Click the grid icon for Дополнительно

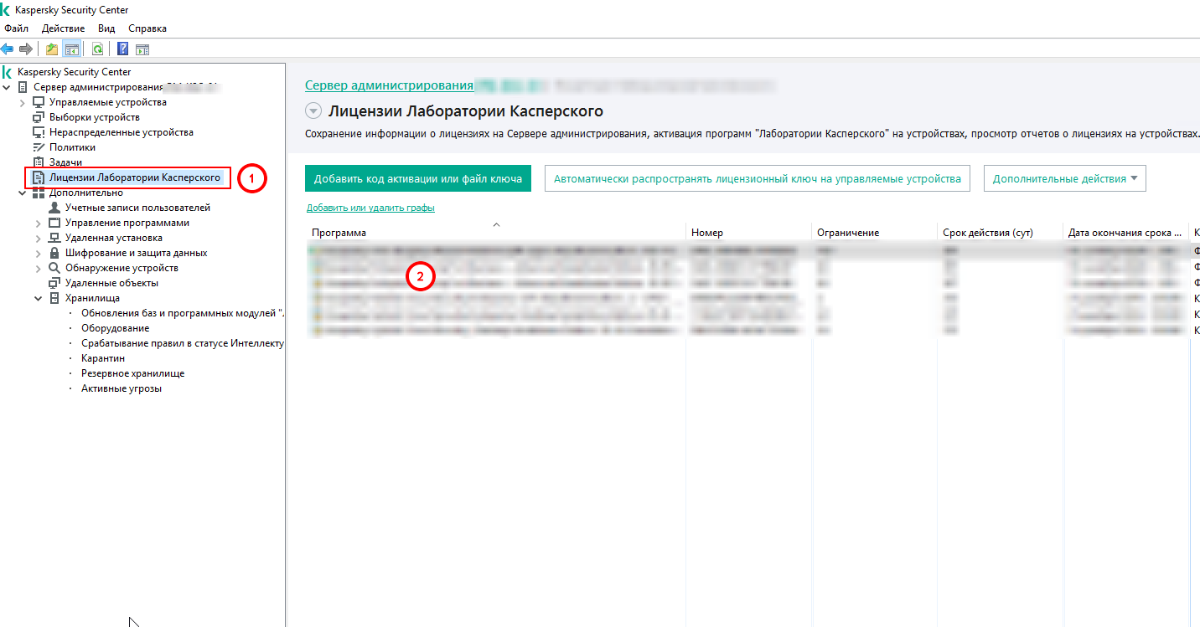[x=40, y=192]
